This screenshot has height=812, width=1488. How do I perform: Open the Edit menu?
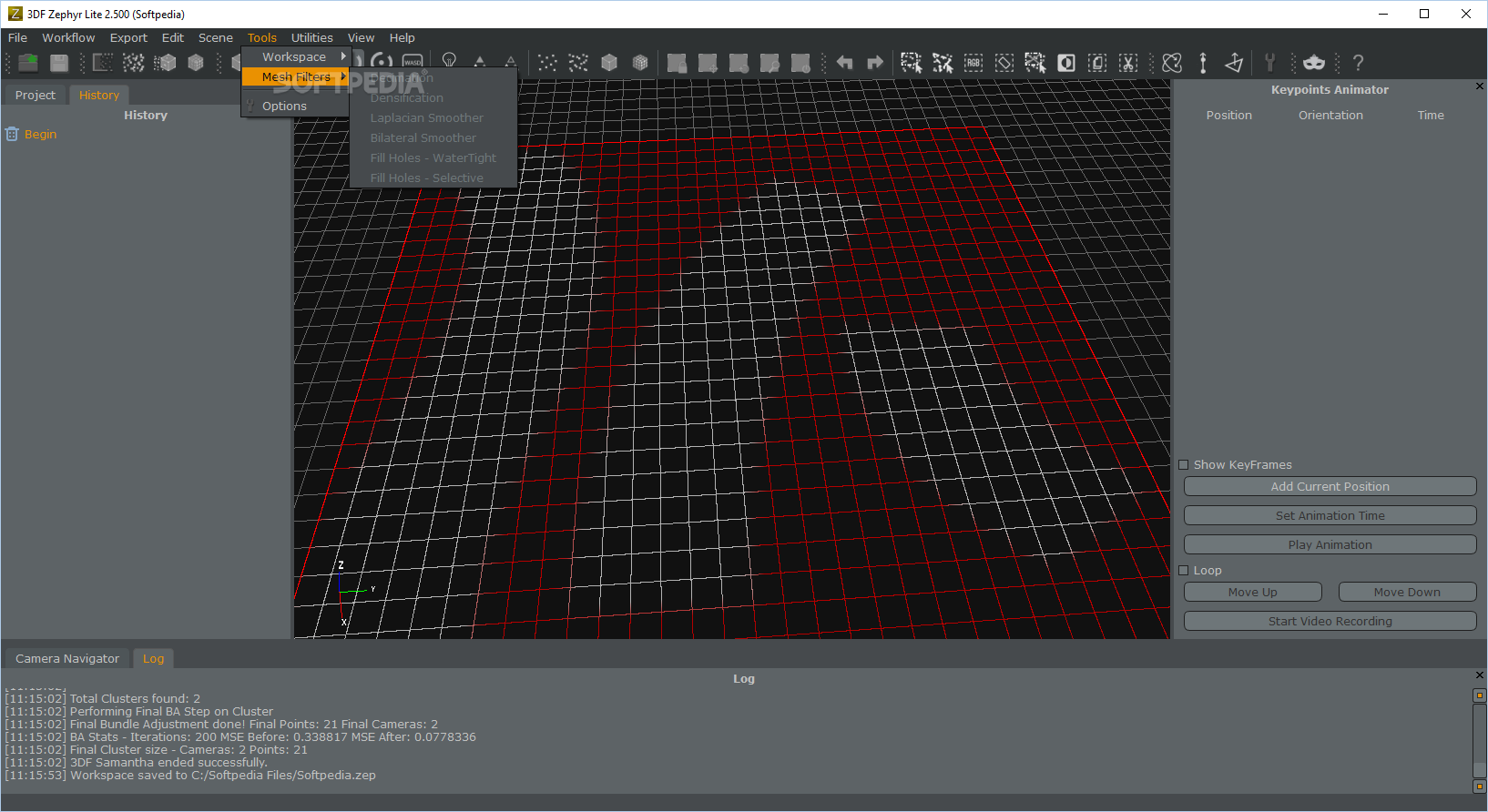173,37
